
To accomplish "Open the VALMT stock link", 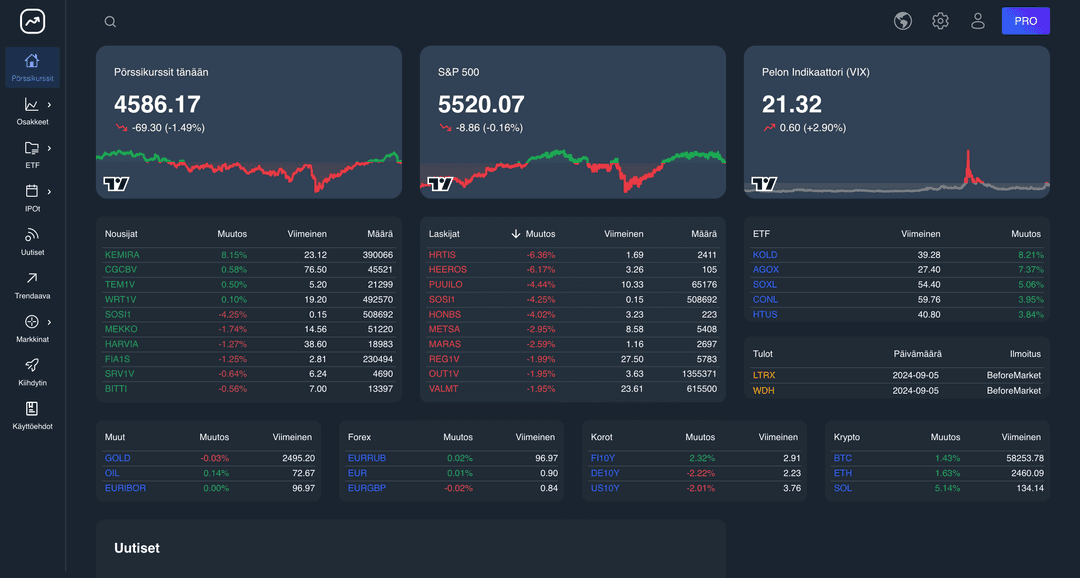I will [x=443, y=389].
